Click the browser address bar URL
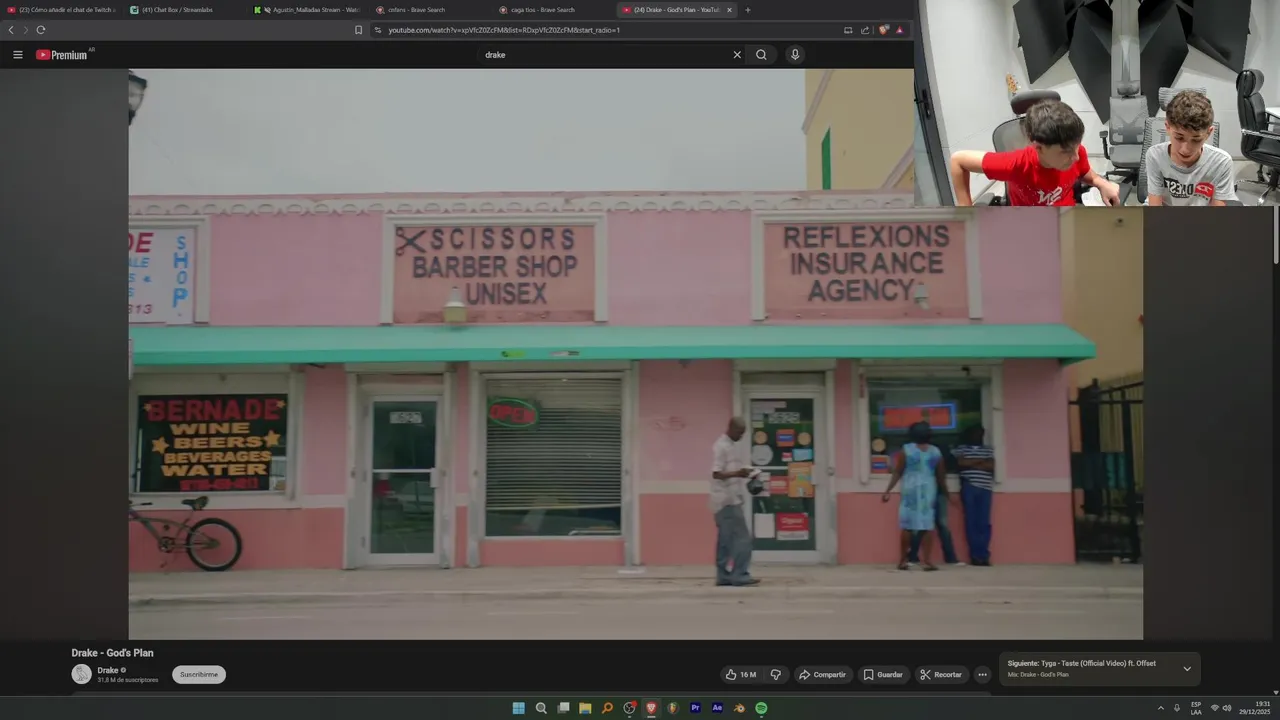The height and width of the screenshot is (720, 1280). tap(504, 30)
